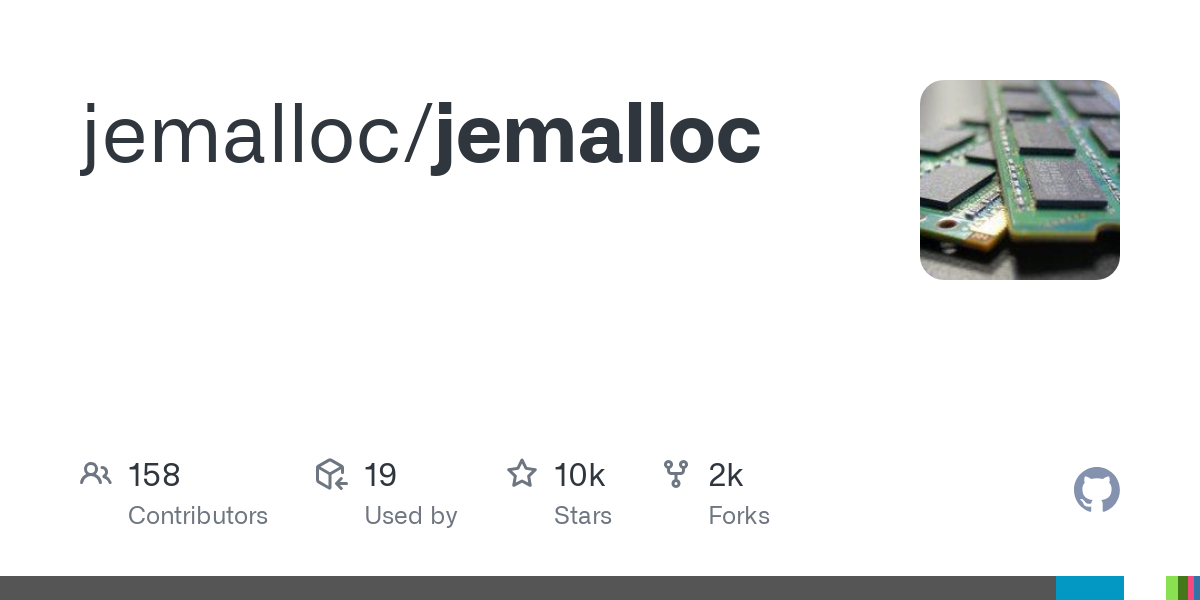Click the 10k stars count
Screen dimensions: 1200x600
(579, 475)
